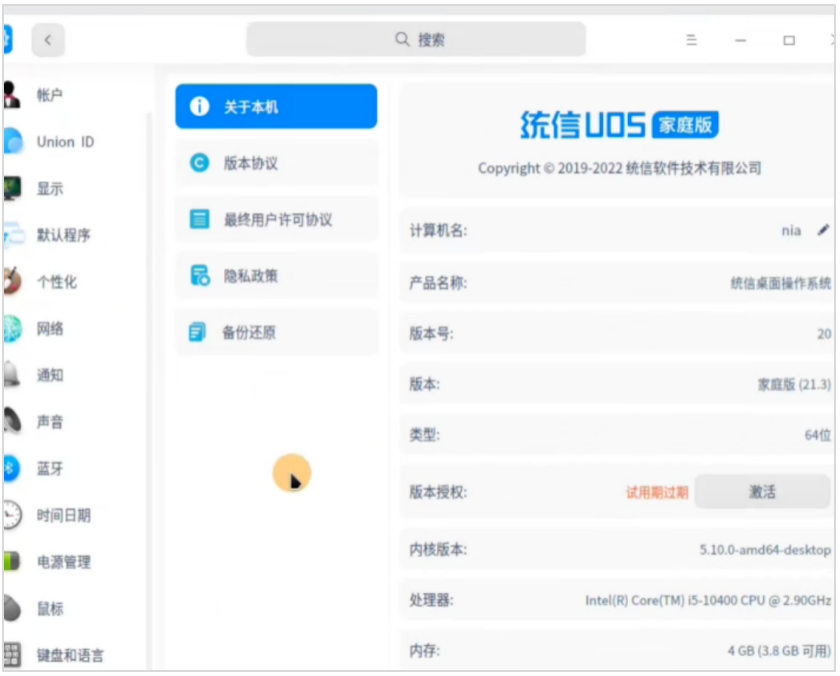Click the 4 GB memory value
840x676 pixels.
(x=779, y=651)
